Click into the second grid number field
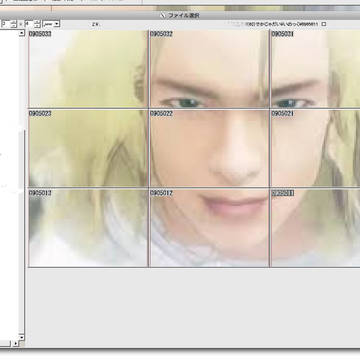Image resolution: width=360 pixels, height=360 pixels. click(29, 24)
